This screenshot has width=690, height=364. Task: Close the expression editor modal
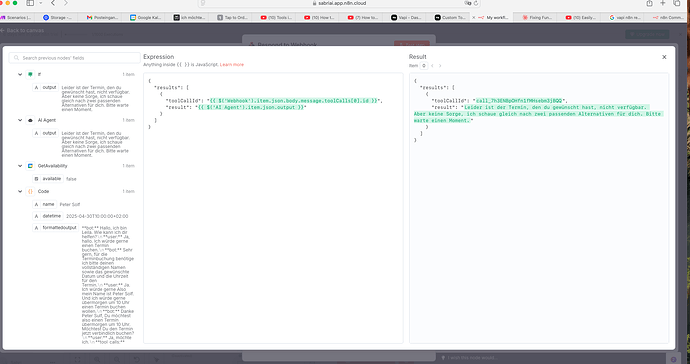[x=664, y=57]
